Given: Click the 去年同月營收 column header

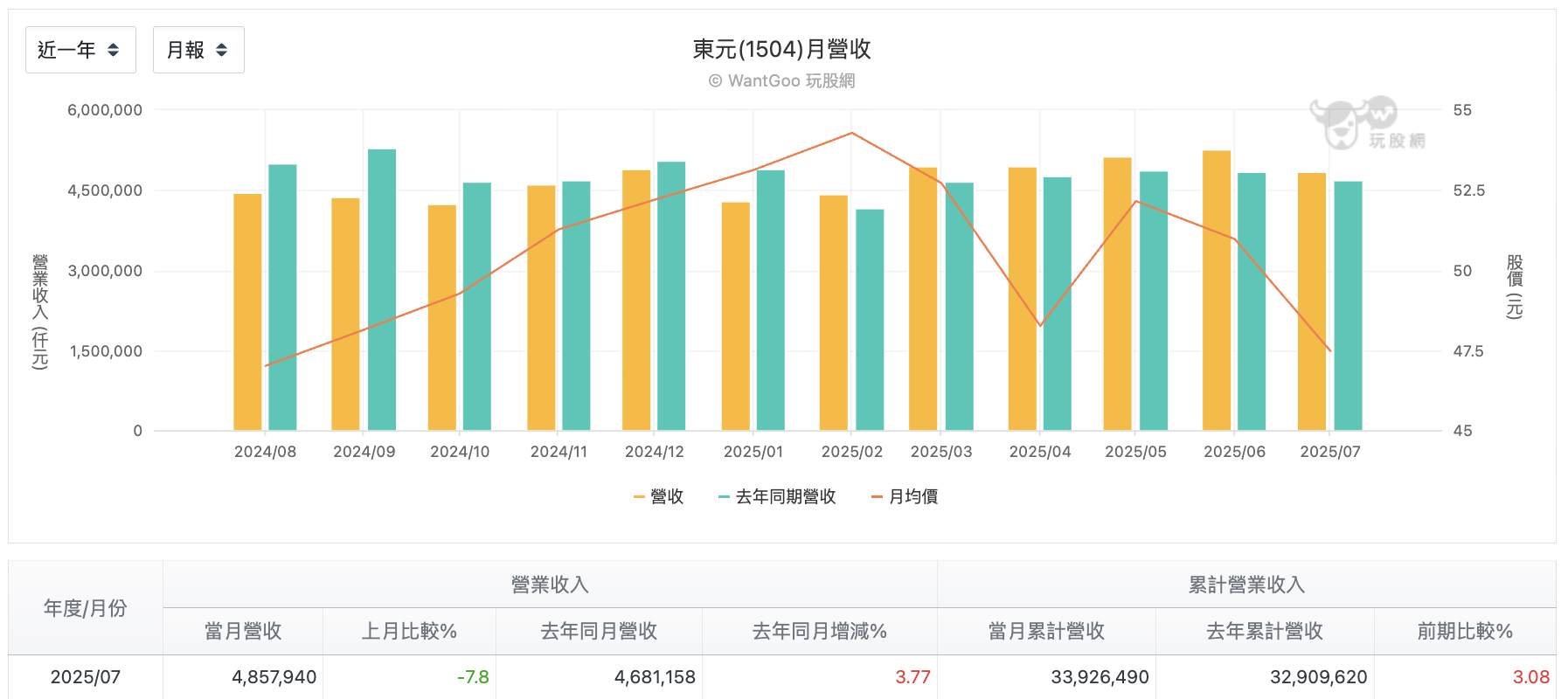Looking at the screenshot, I should (600, 631).
